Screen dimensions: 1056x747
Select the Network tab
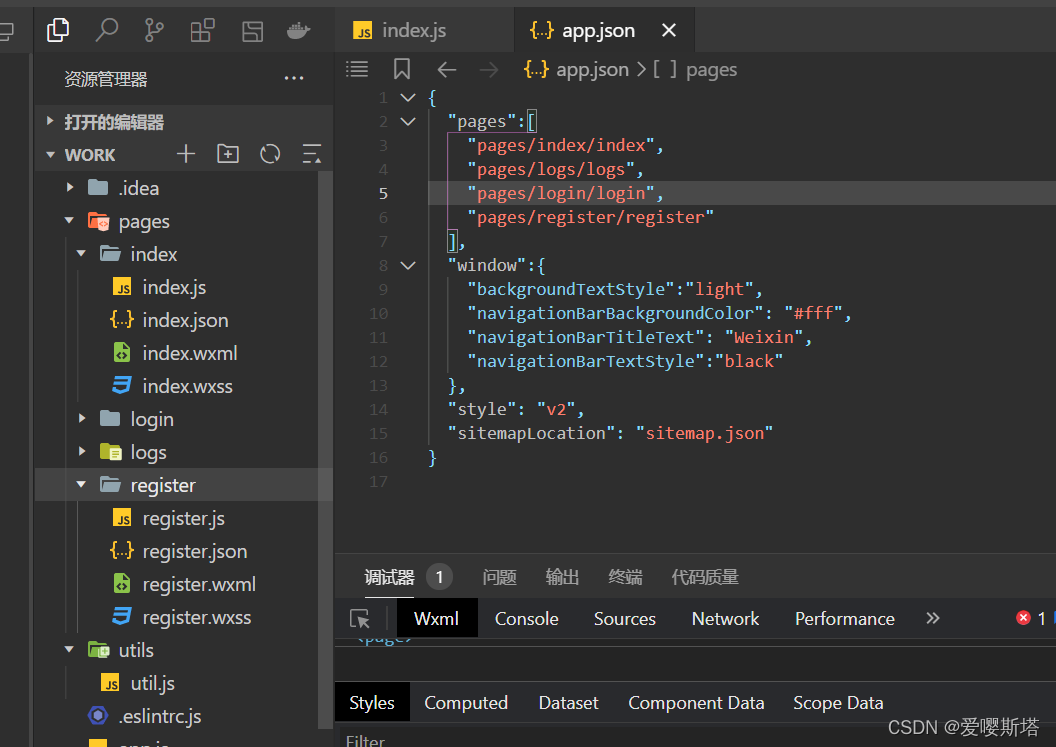point(725,619)
